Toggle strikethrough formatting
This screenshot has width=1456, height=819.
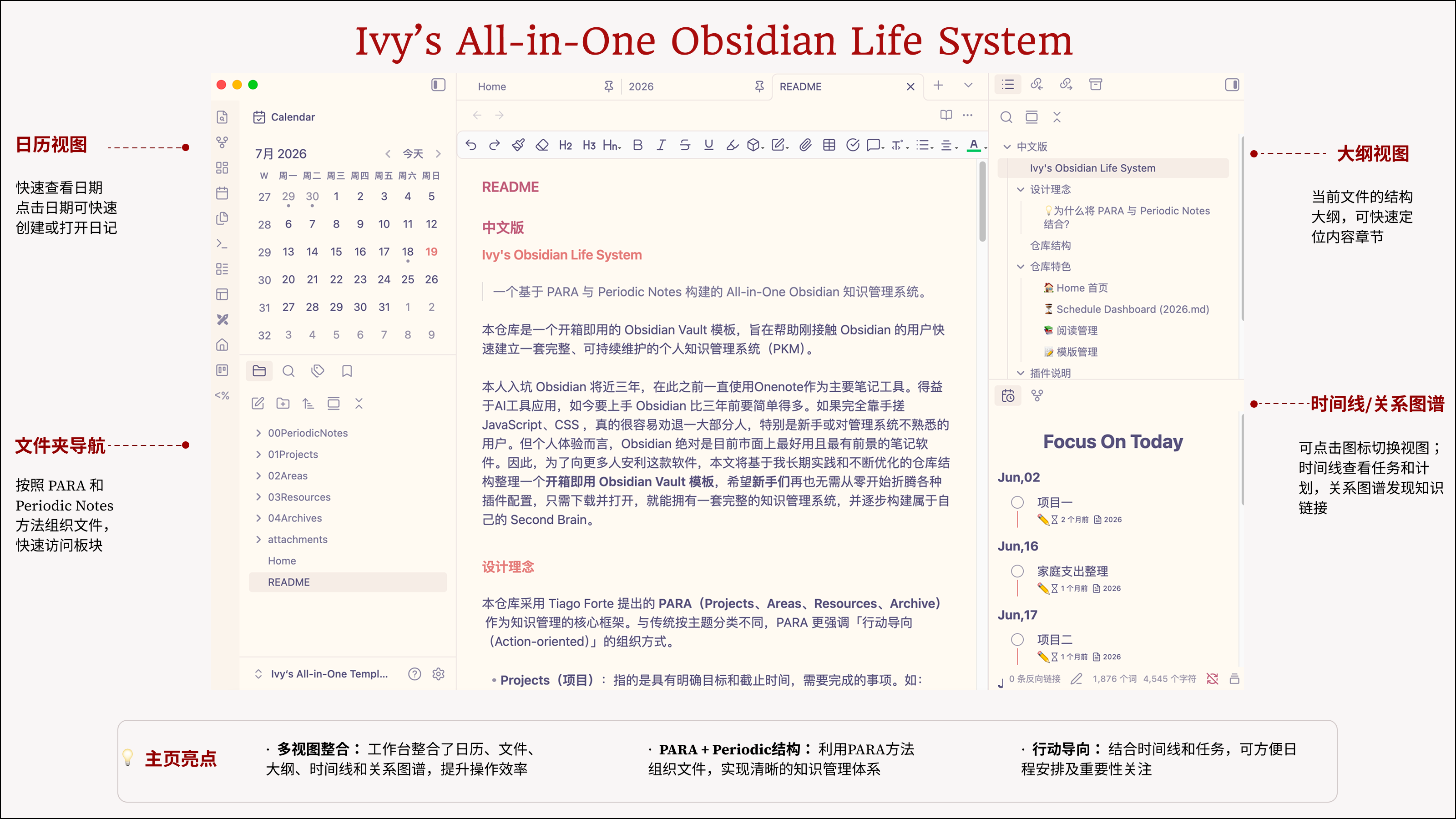(685, 145)
